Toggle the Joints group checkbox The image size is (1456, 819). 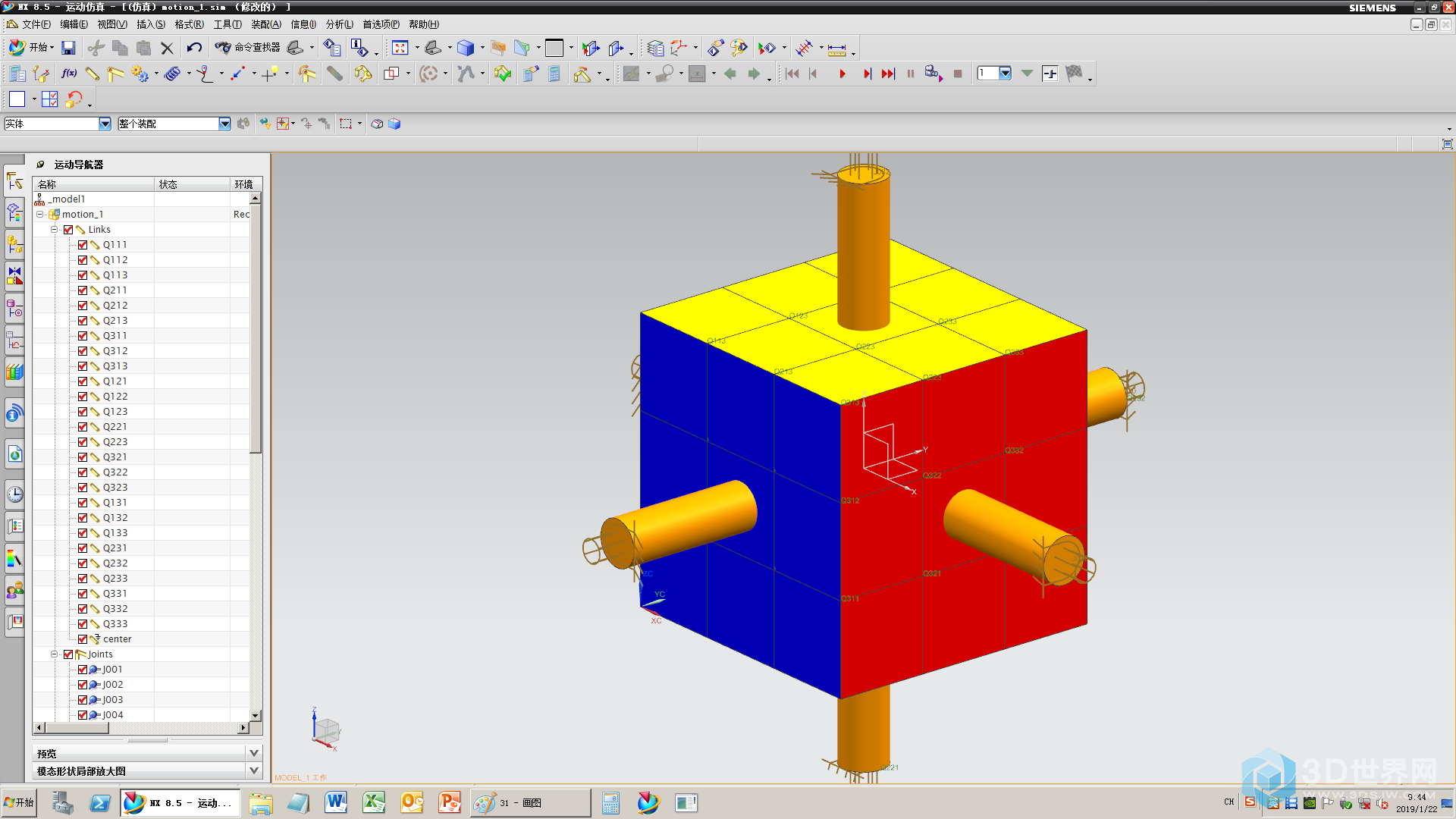coord(68,654)
